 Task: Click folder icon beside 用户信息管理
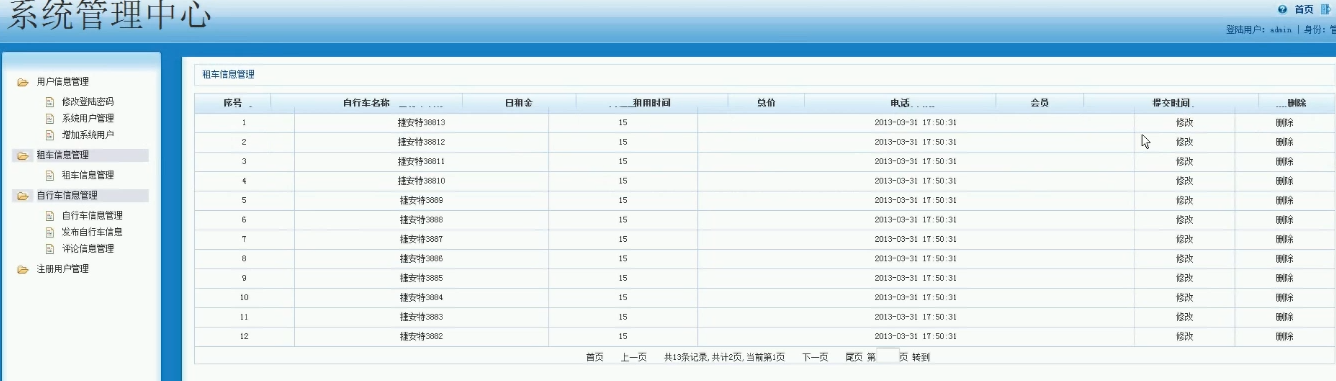coord(23,82)
